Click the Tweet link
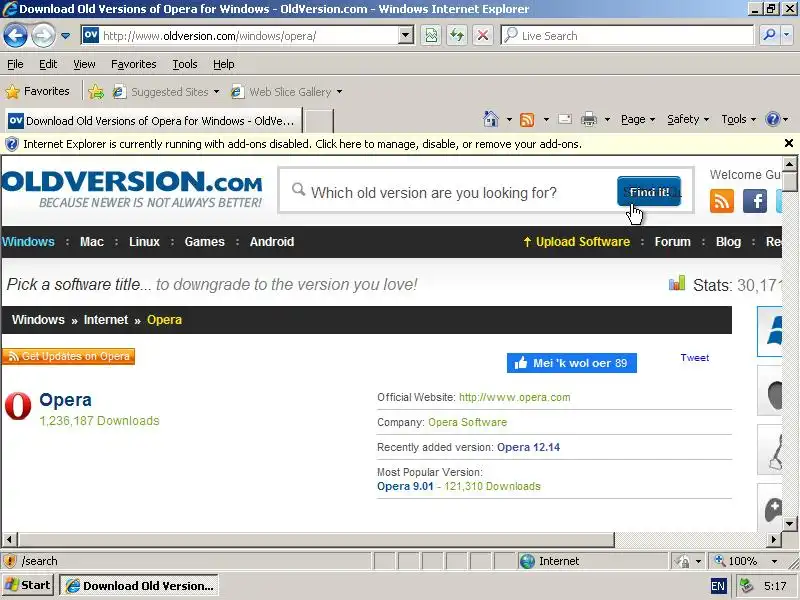Screen dimensions: 800x600 694,358
